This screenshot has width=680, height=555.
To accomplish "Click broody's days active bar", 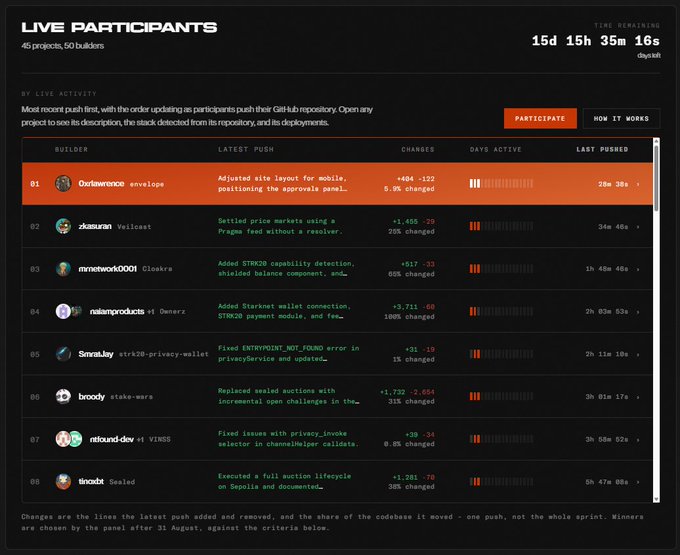I will point(501,396).
